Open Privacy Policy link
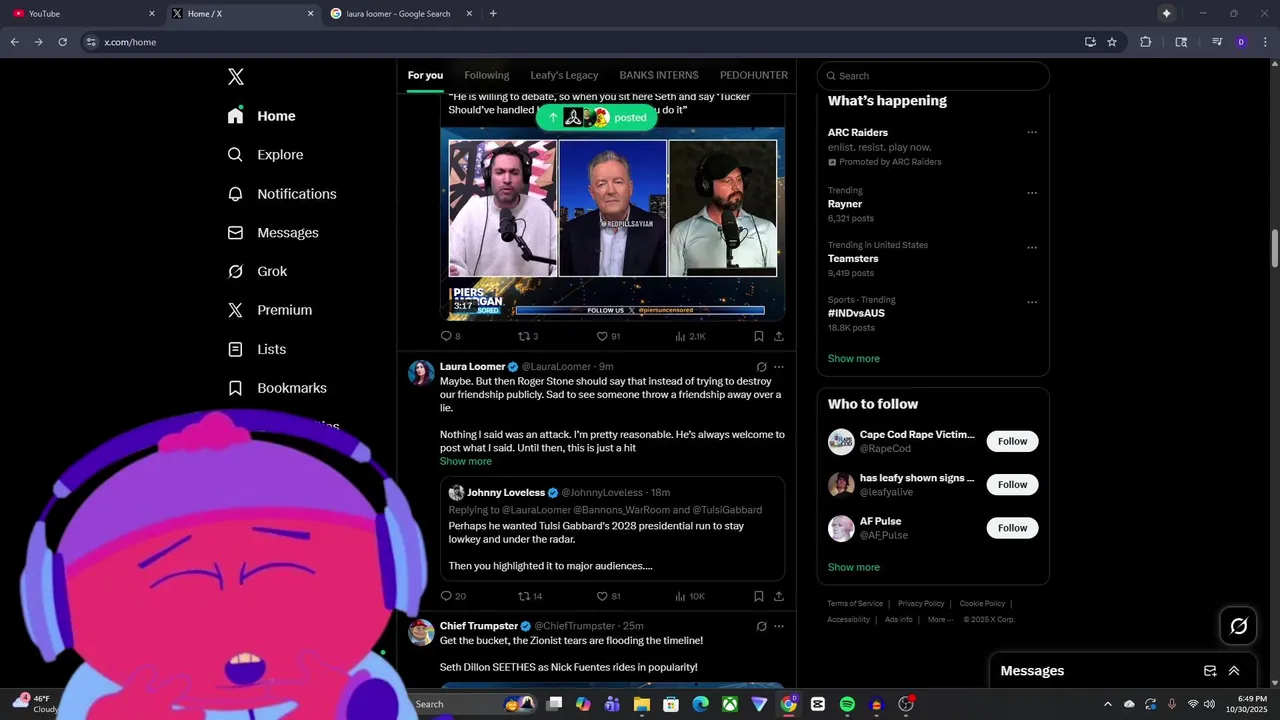Screen dimensions: 1280x720 click(921, 603)
